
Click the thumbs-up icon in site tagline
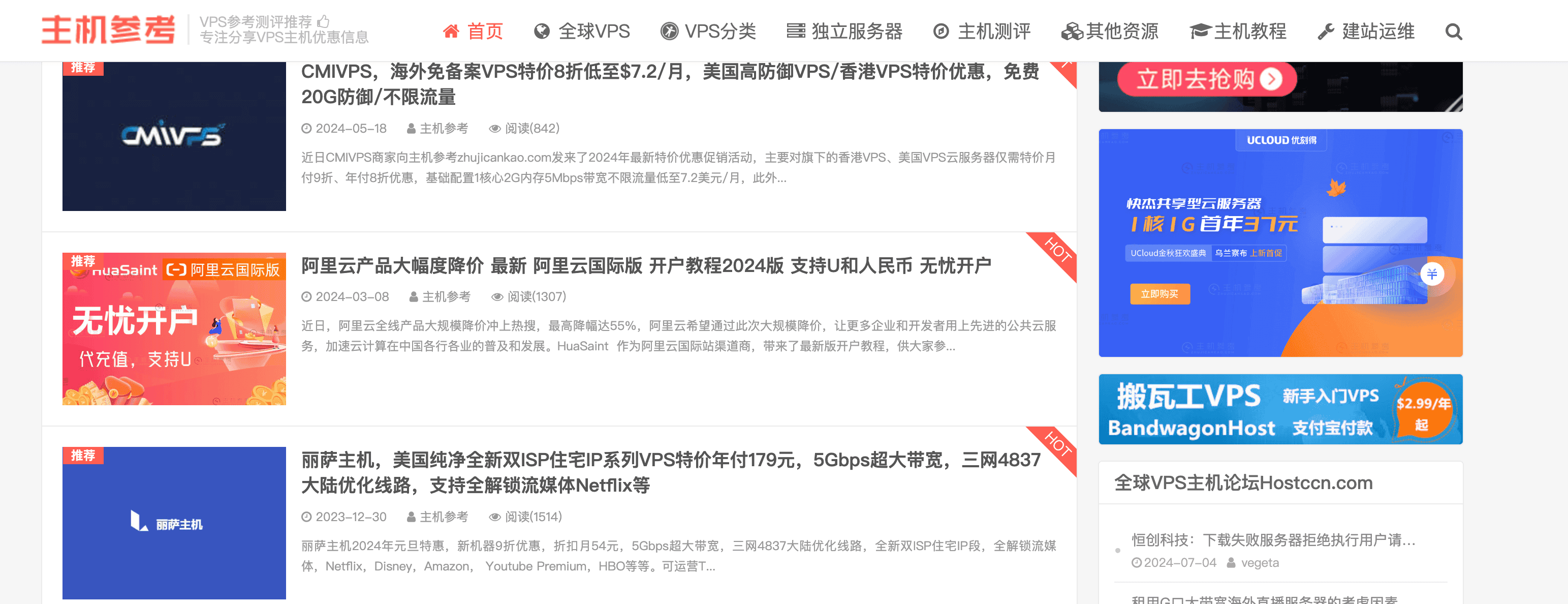(323, 21)
